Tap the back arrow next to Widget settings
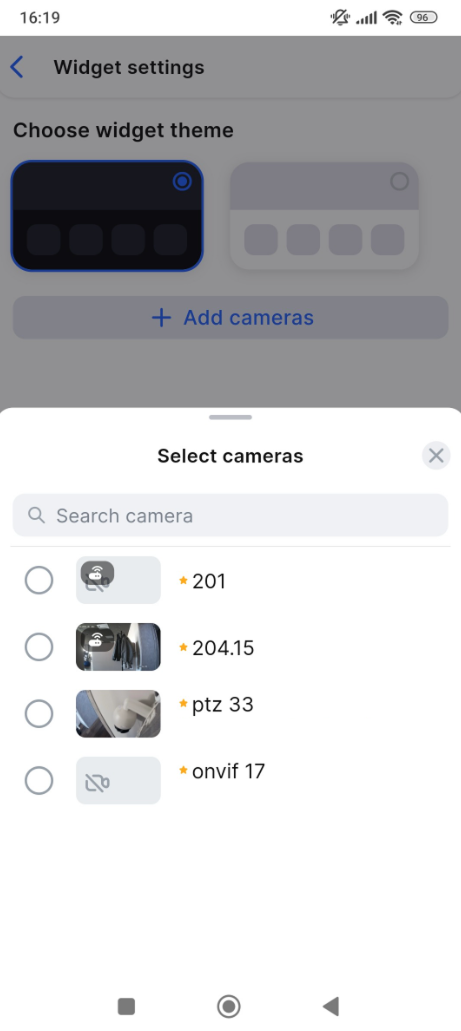Viewport: 461px width, 1031px height. click(17, 67)
